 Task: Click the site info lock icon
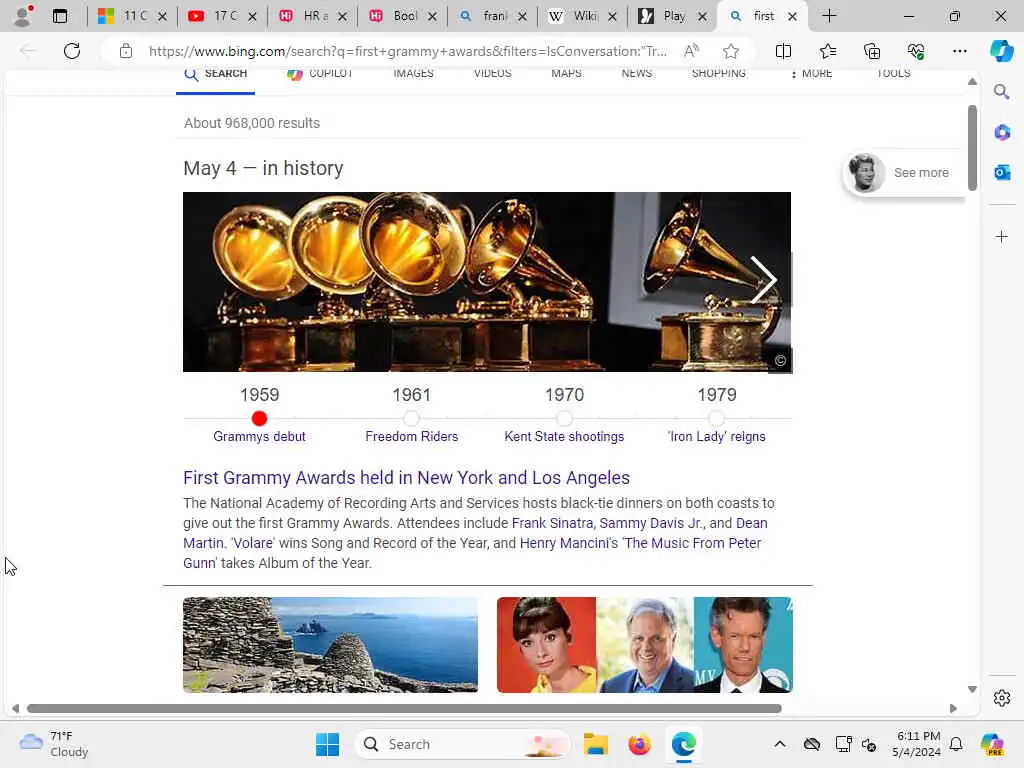pyautogui.click(x=126, y=51)
